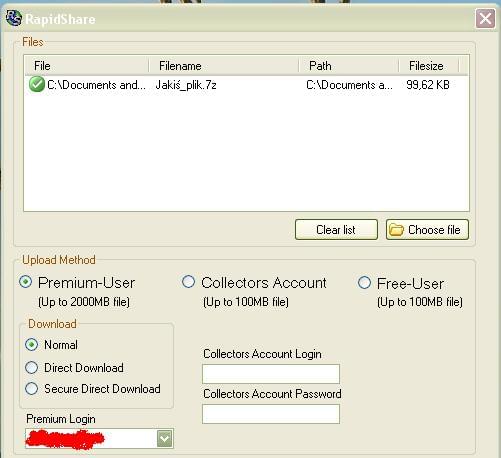
Task: Choose Secure Direct Download option
Action: tap(32, 389)
